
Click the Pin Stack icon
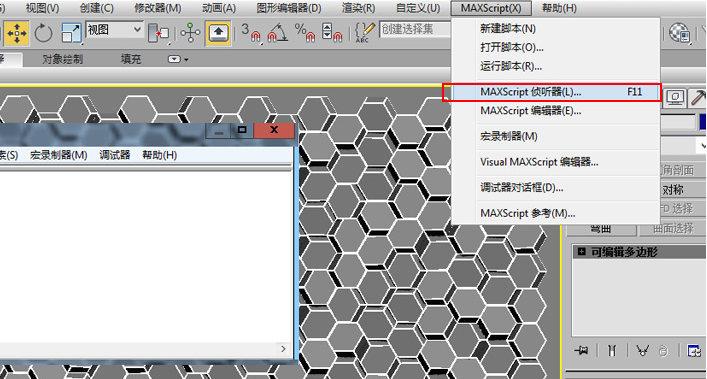(581, 350)
